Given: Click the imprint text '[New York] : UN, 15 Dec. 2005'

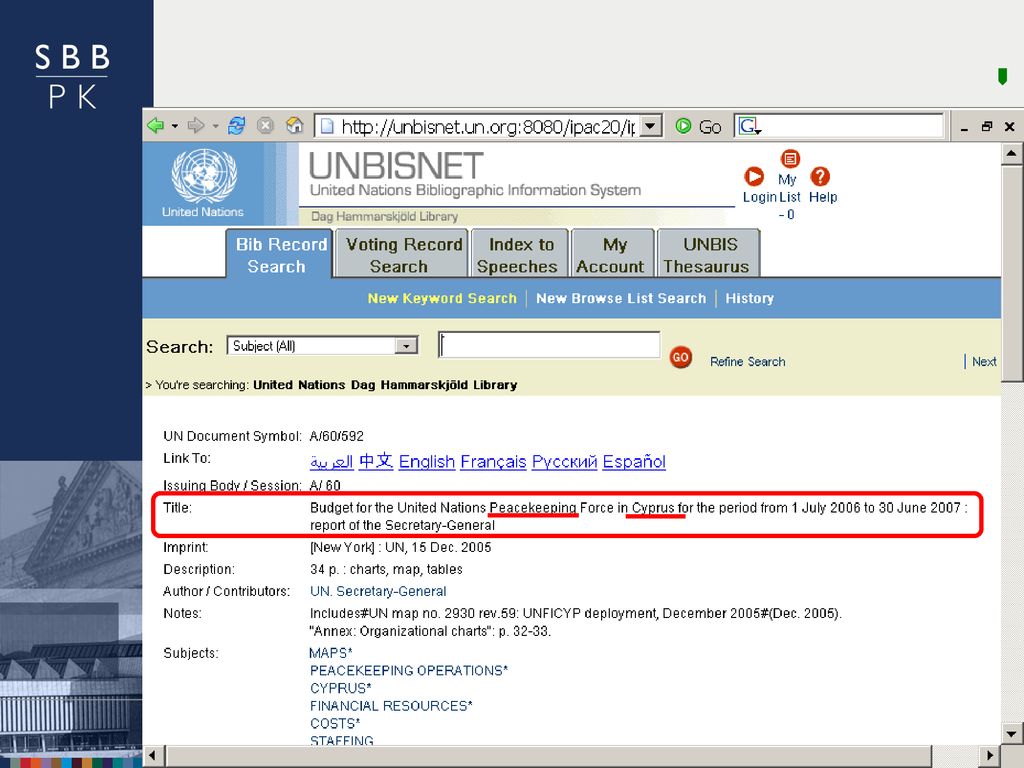Looking at the screenshot, I should point(400,548).
